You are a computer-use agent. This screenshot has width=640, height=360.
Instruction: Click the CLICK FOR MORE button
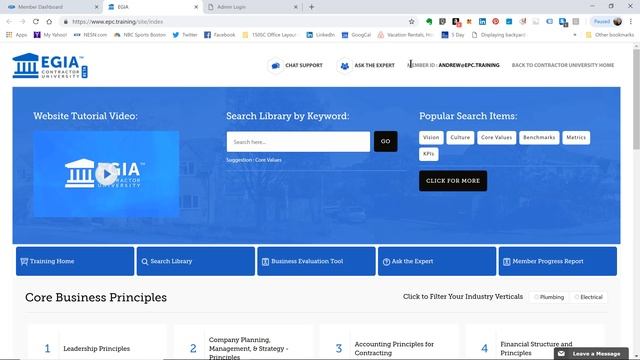(453, 181)
